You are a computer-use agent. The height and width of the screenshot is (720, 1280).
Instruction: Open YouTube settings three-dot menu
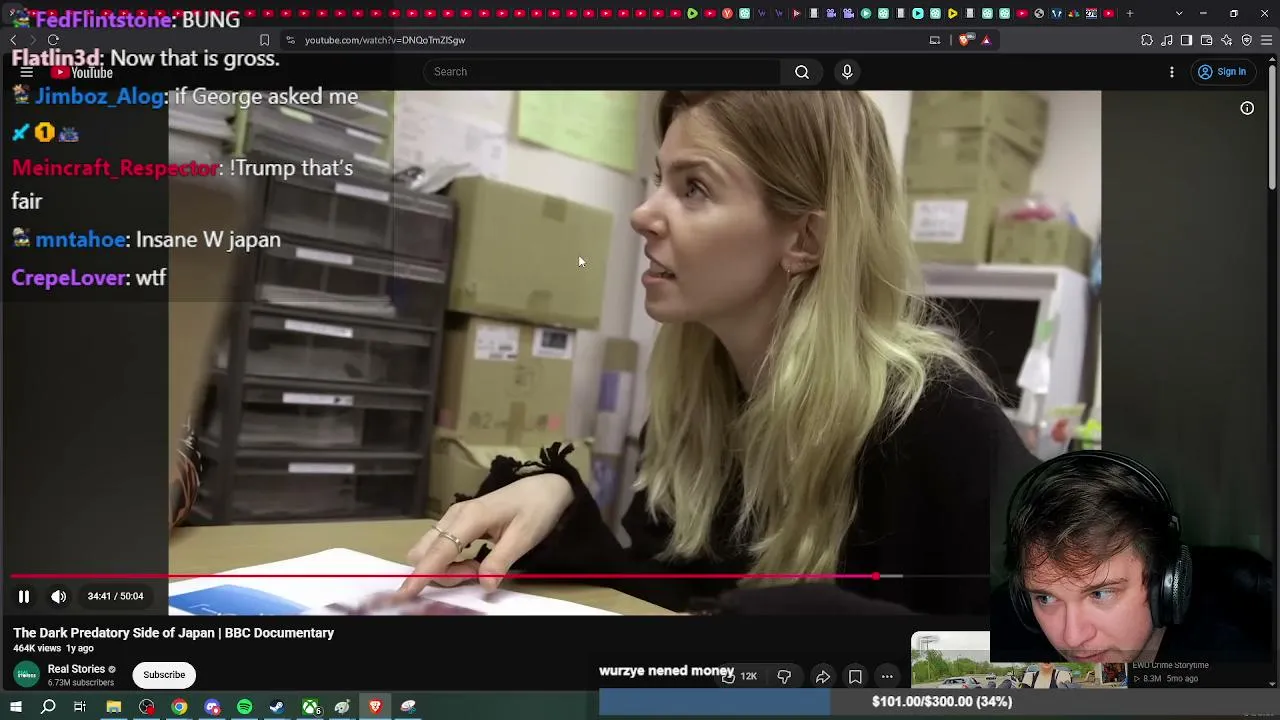click(1172, 72)
